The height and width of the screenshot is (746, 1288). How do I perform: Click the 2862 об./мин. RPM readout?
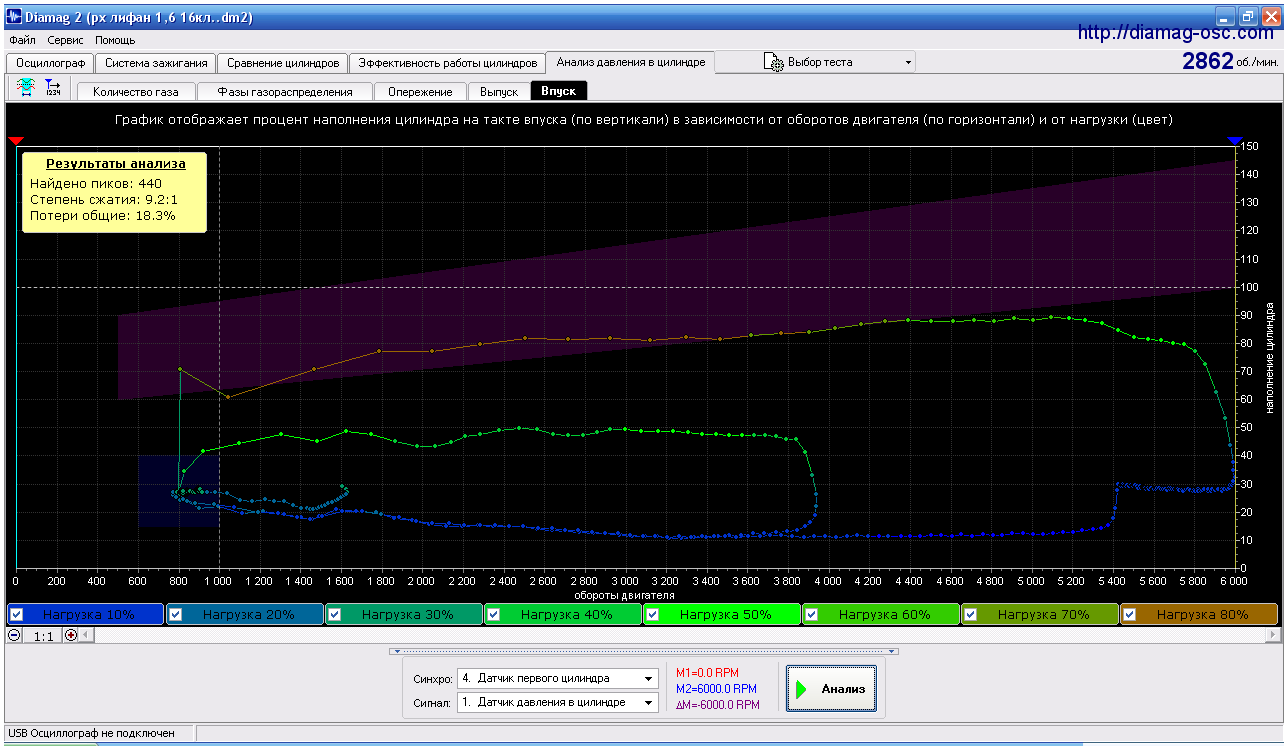(1230, 61)
